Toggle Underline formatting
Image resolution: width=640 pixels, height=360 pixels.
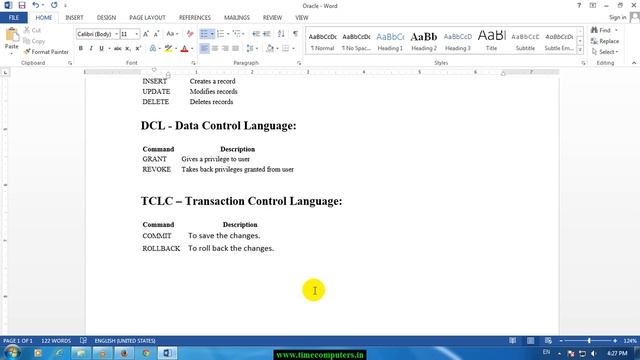101,49
